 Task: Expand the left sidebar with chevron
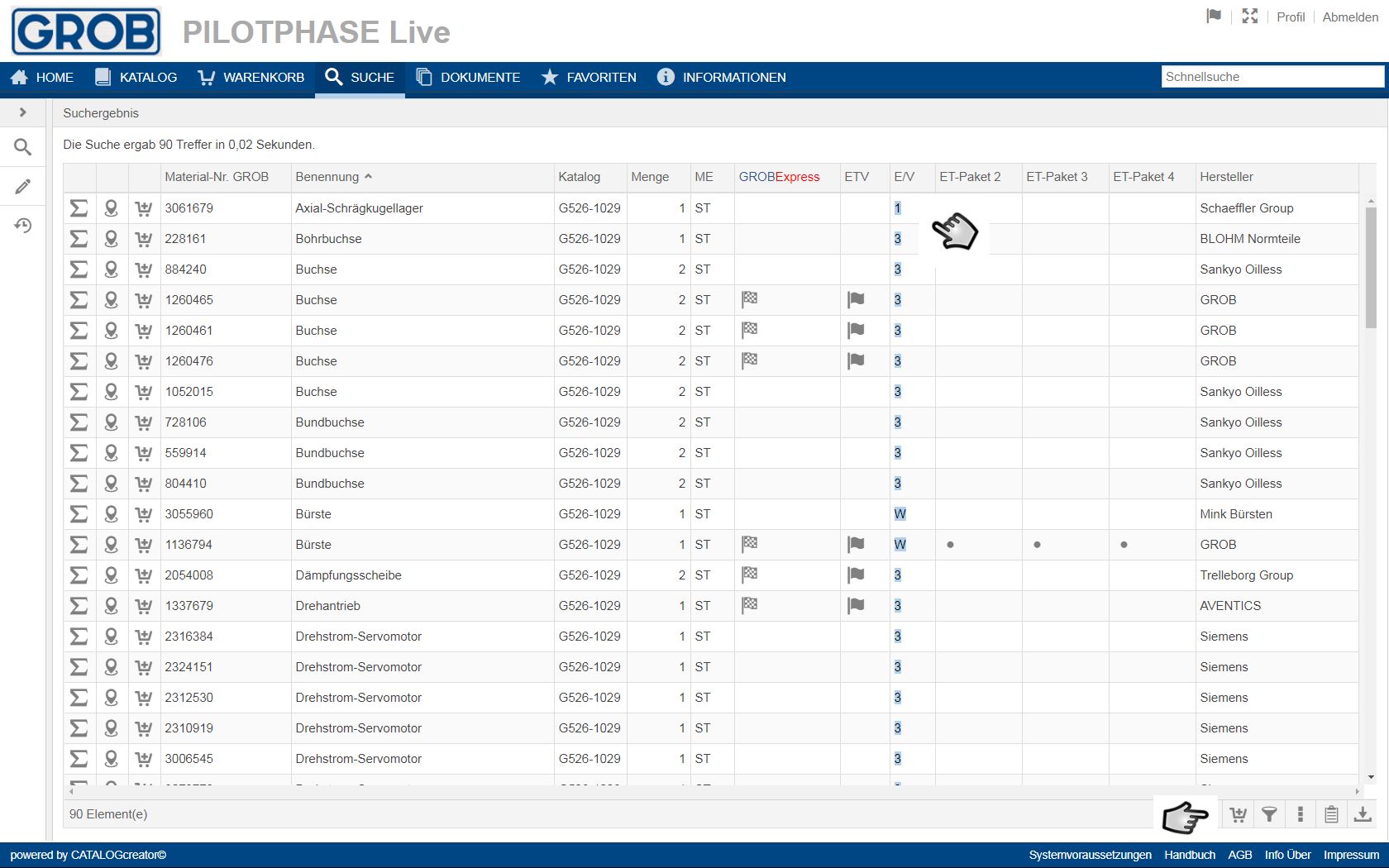pos(23,112)
